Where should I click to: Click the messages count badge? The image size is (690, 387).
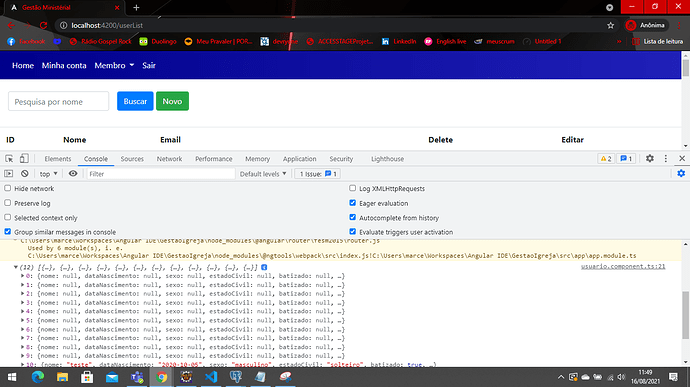point(626,158)
